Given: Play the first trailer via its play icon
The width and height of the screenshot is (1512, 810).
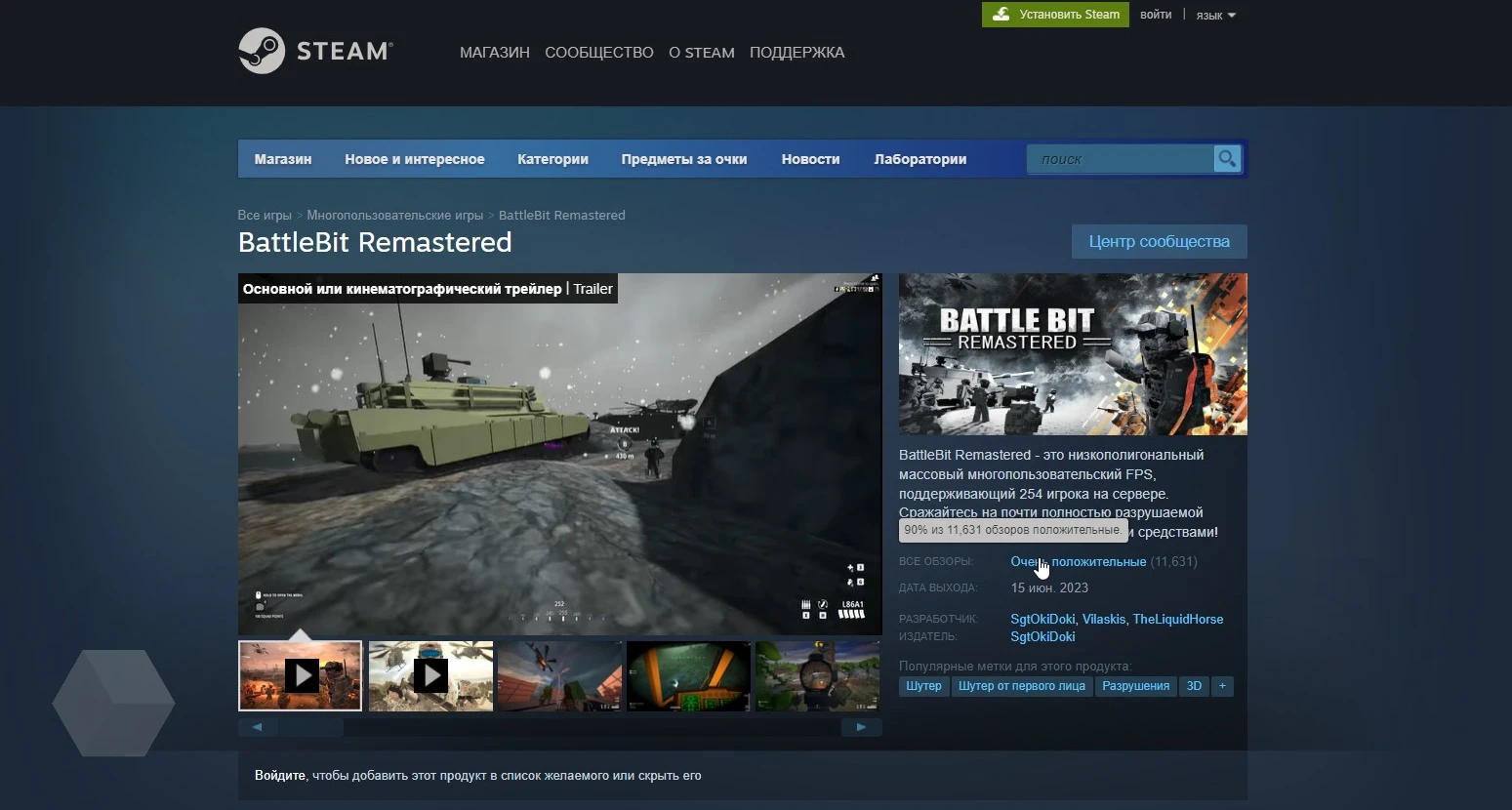Looking at the screenshot, I should tap(301, 675).
